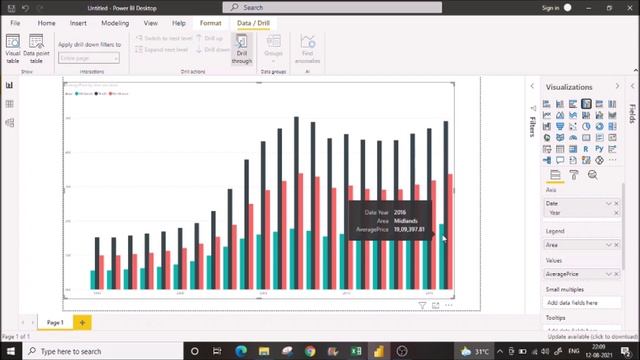Open the Insert ribbon tab

click(78, 23)
